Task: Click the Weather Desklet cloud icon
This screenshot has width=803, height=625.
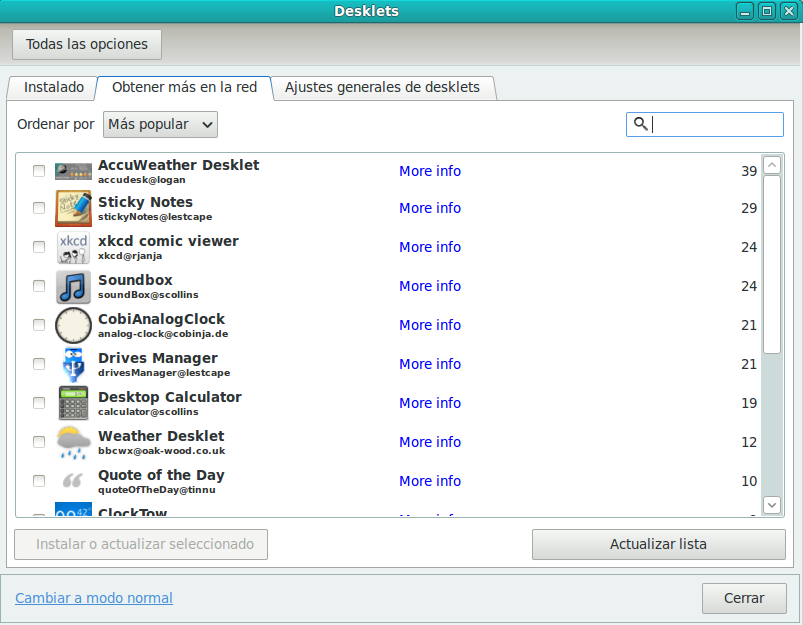Action: pyautogui.click(x=73, y=442)
